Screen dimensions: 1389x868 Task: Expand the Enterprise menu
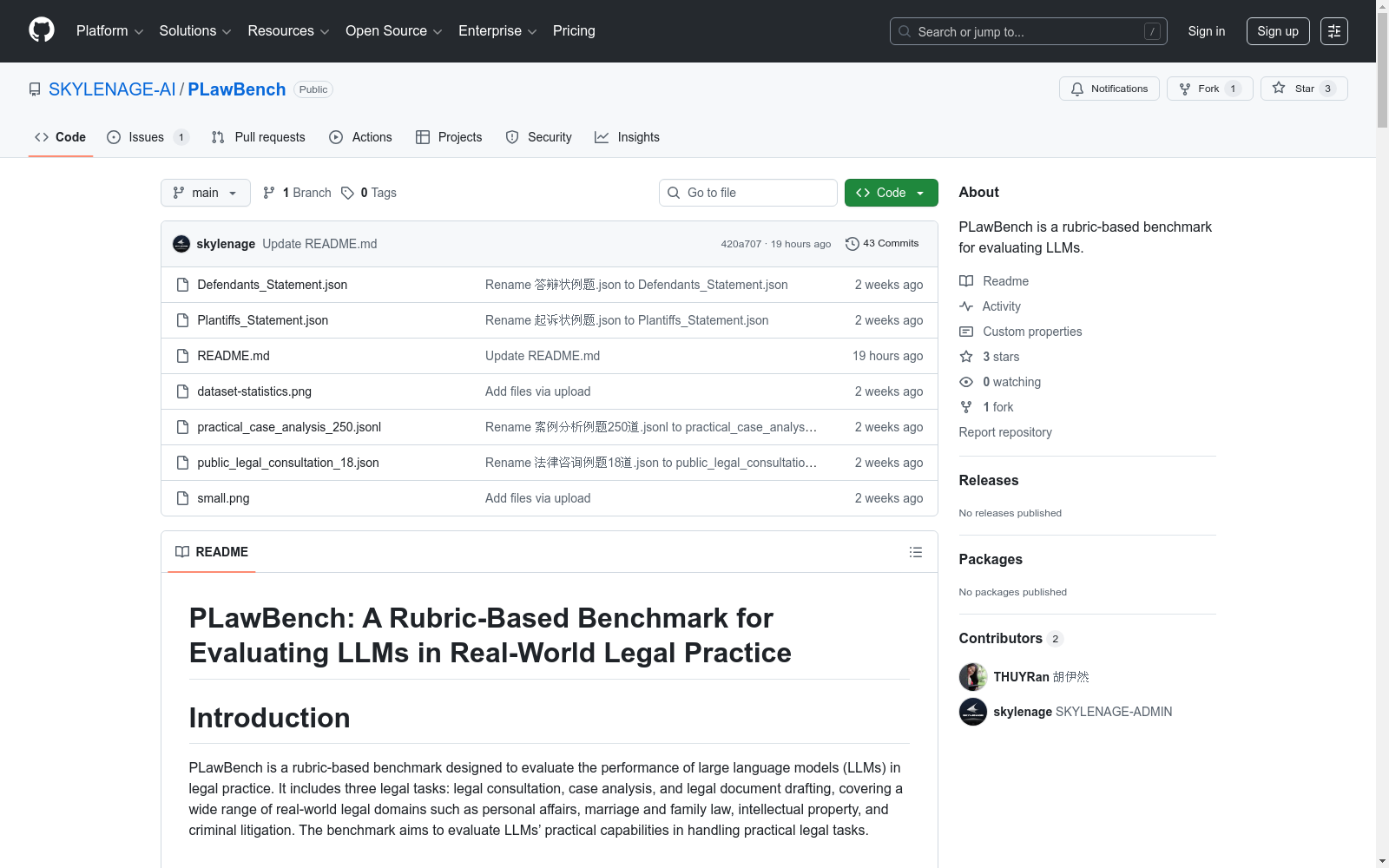(497, 31)
